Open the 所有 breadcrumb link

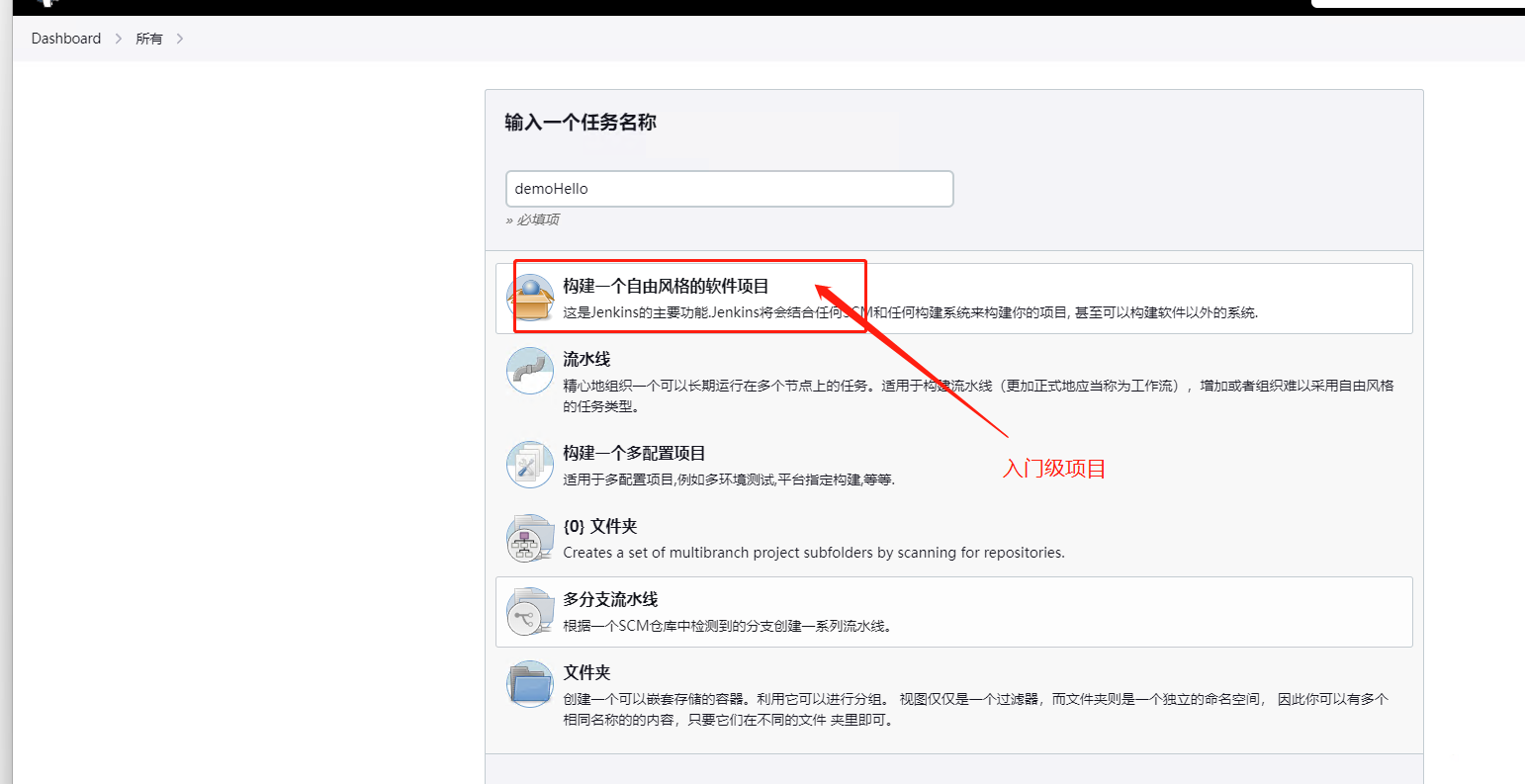(149, 39)
